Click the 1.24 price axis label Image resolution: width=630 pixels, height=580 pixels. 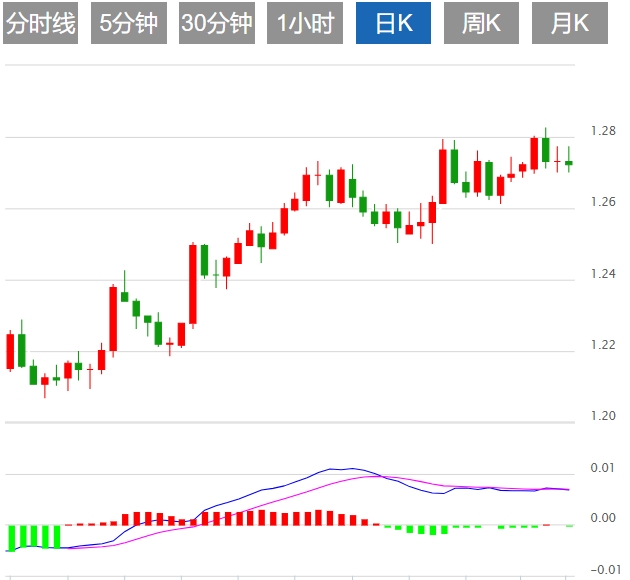tap(603, 274)
